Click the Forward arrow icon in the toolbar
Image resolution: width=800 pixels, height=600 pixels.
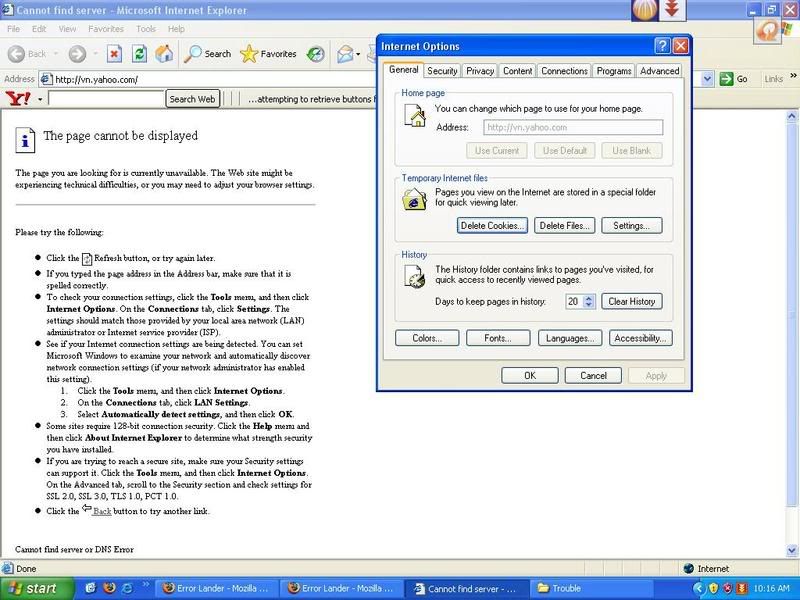[77, 54]
